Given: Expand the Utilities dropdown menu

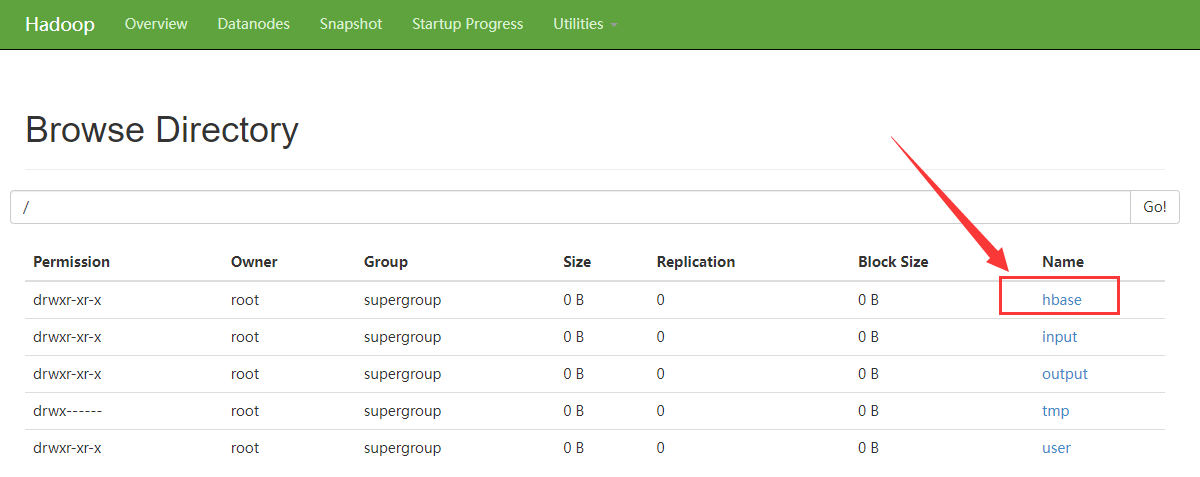Looking at the screenshot, I should (x=584, y=24).
